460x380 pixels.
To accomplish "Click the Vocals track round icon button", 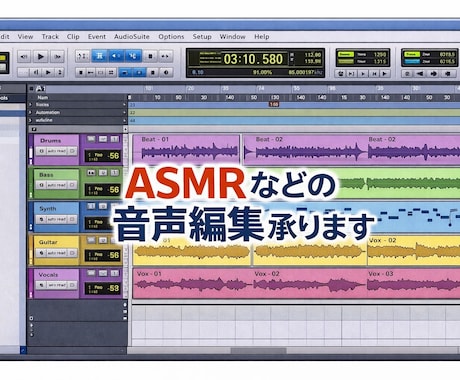I will click(x=41, y=285).
